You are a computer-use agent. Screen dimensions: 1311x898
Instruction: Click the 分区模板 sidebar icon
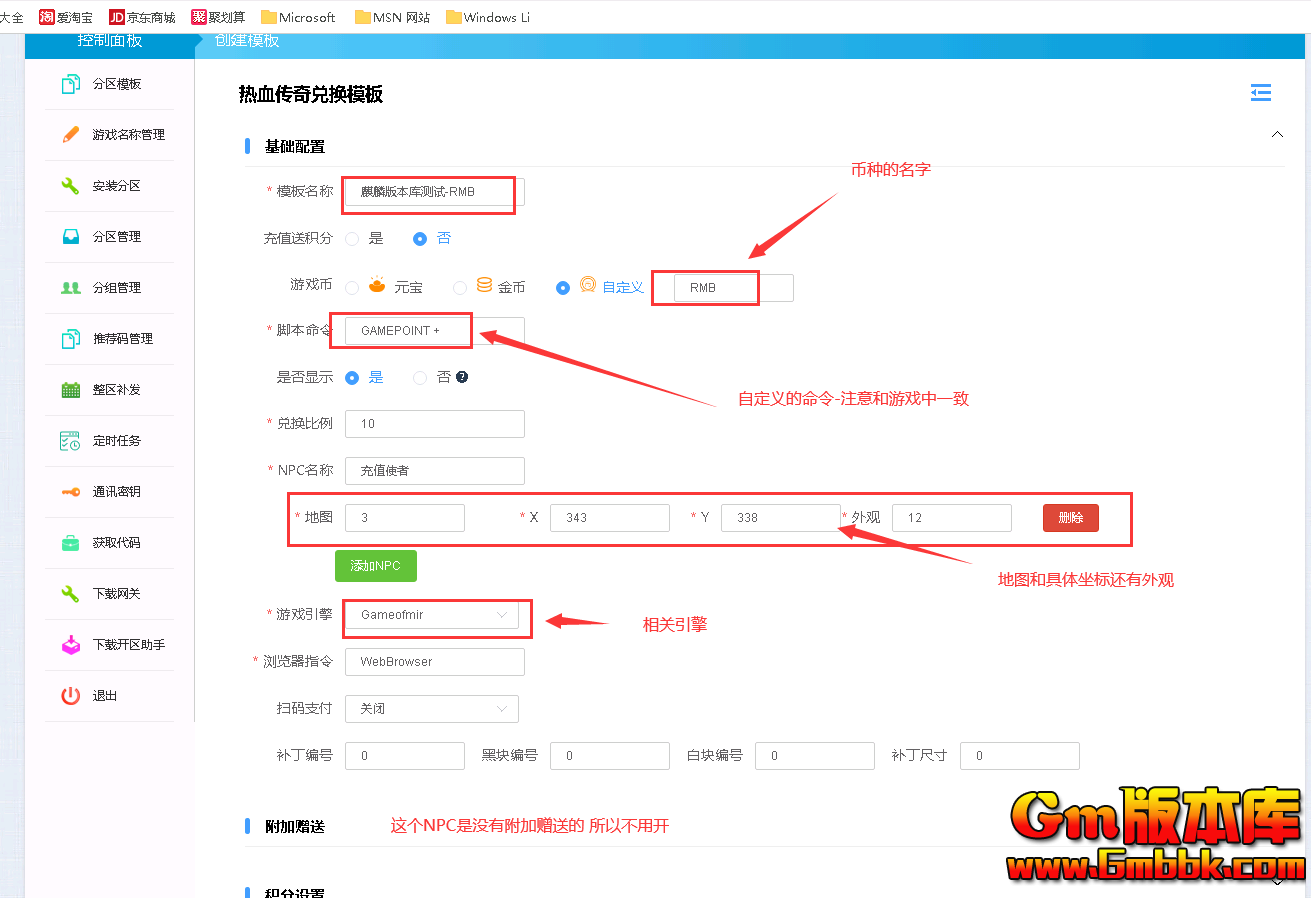click(70, 84)
